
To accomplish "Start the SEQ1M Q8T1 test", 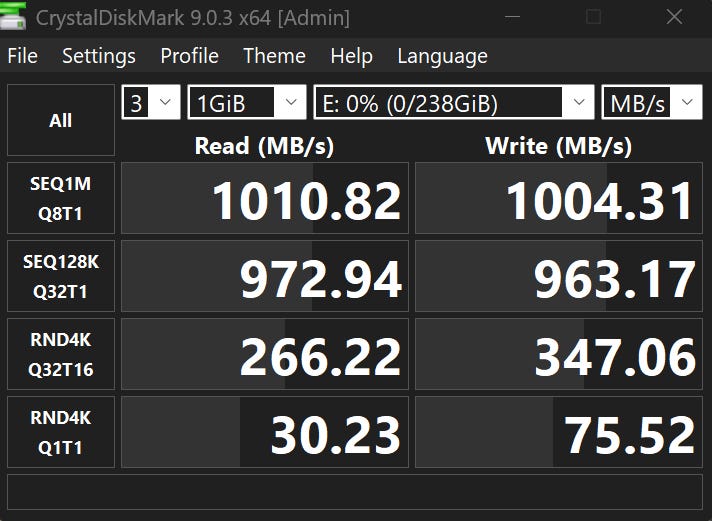I will click(x=61, y=198).
